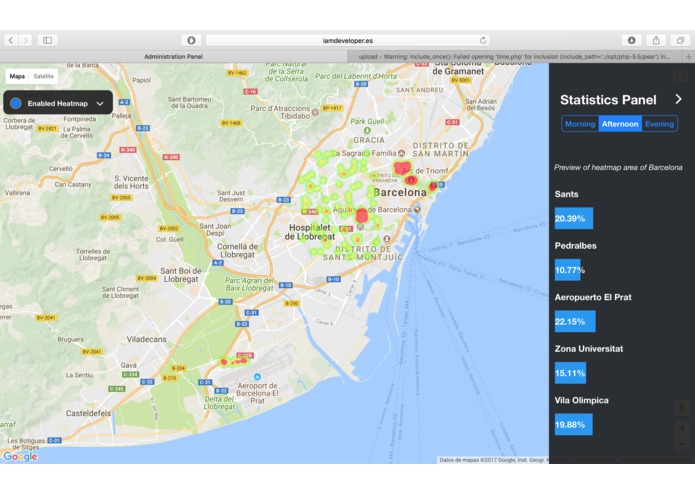This screenshot has height=494, width=695.
Task: Select the Afternoon time period
Action: (x=620, y=124)
